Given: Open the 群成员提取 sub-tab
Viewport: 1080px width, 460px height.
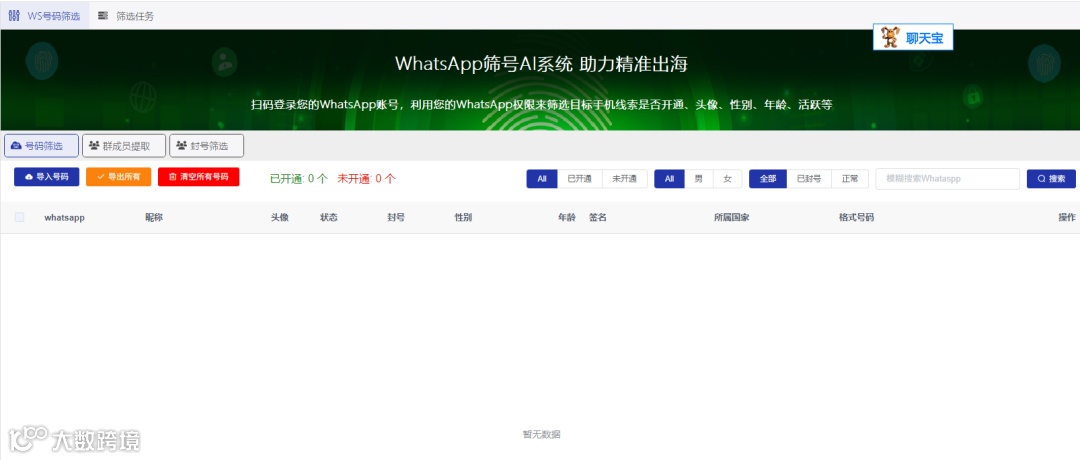Looking at the screenshot, I should tap(124, 146).
